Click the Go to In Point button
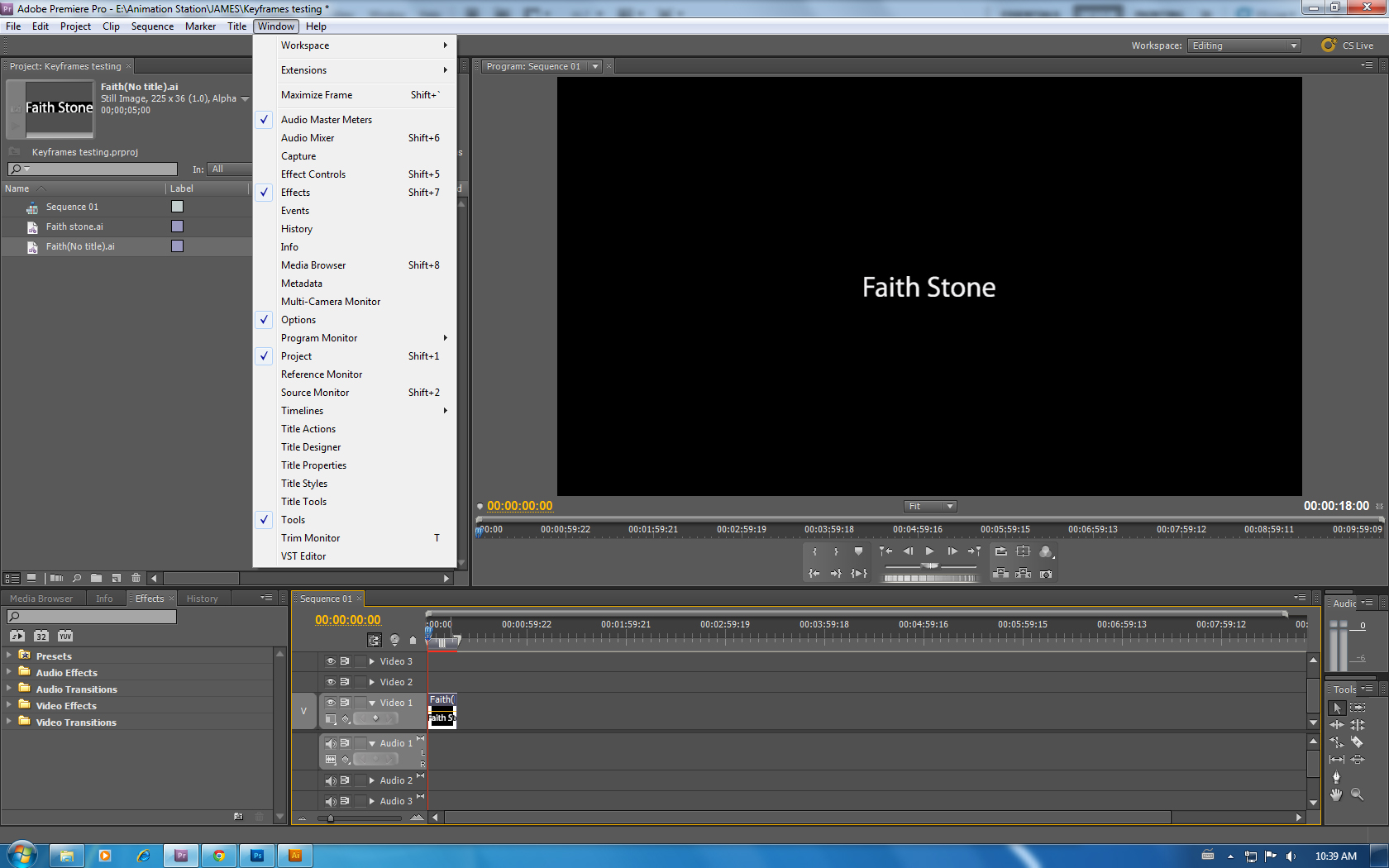This screenshot has width=1389, height=868. 814,573
